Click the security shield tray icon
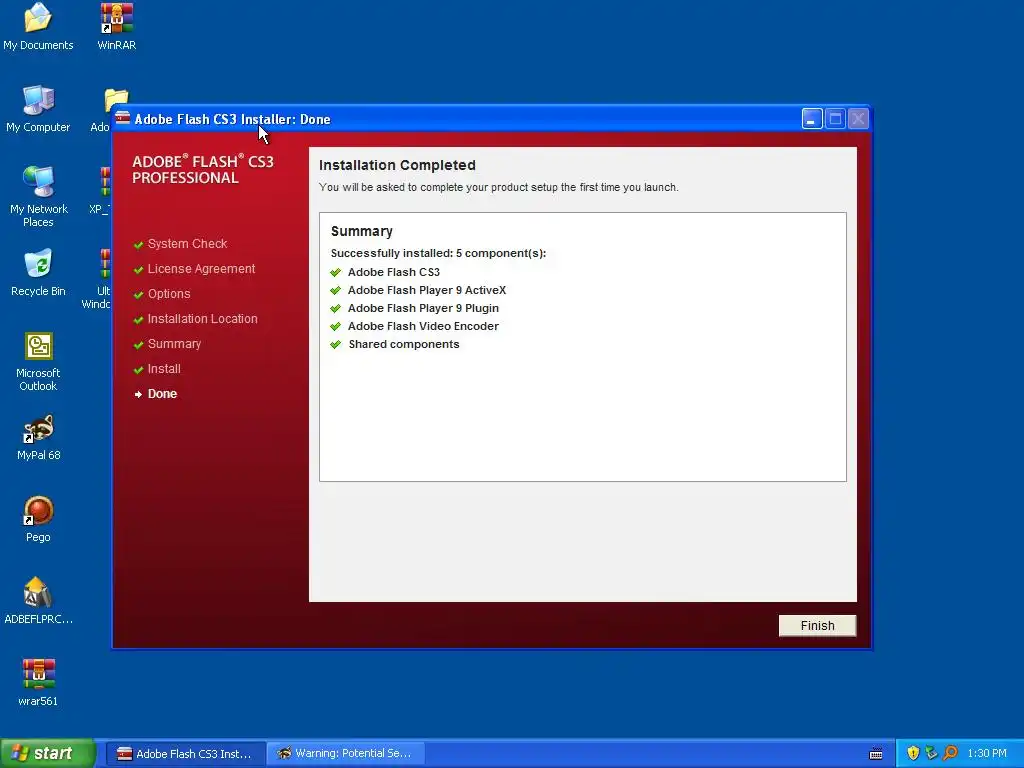Screen dimensions: 1024x768 [x=913, y=754]
